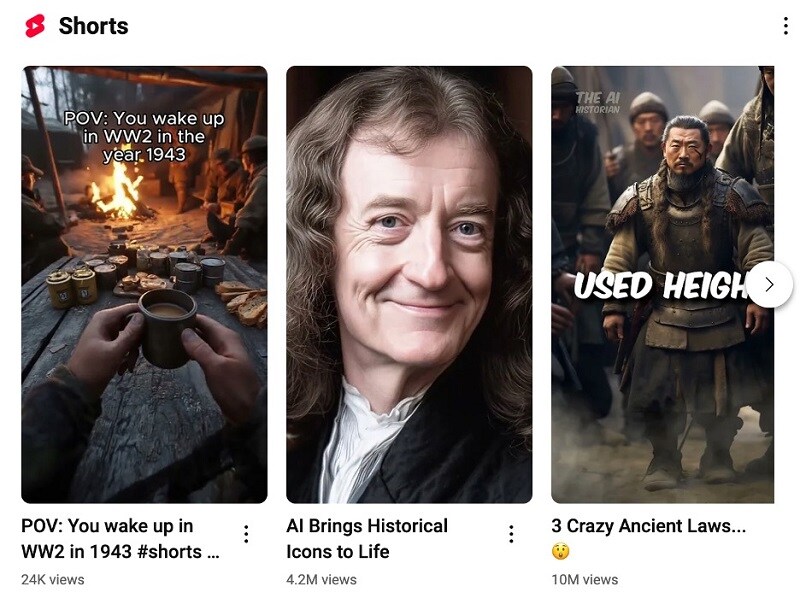Click the 'year 1943' overlay caption on first thumbnail
800x598 pixels.
[x=144, y=155]
